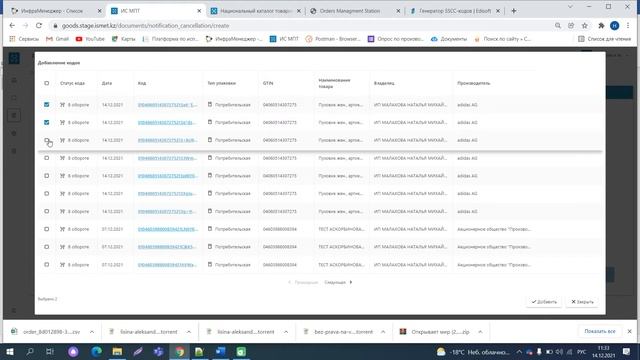Close the downloads bar
This screenshot has width=640, height=360.
pyautogui.click(x=629, y=331)
